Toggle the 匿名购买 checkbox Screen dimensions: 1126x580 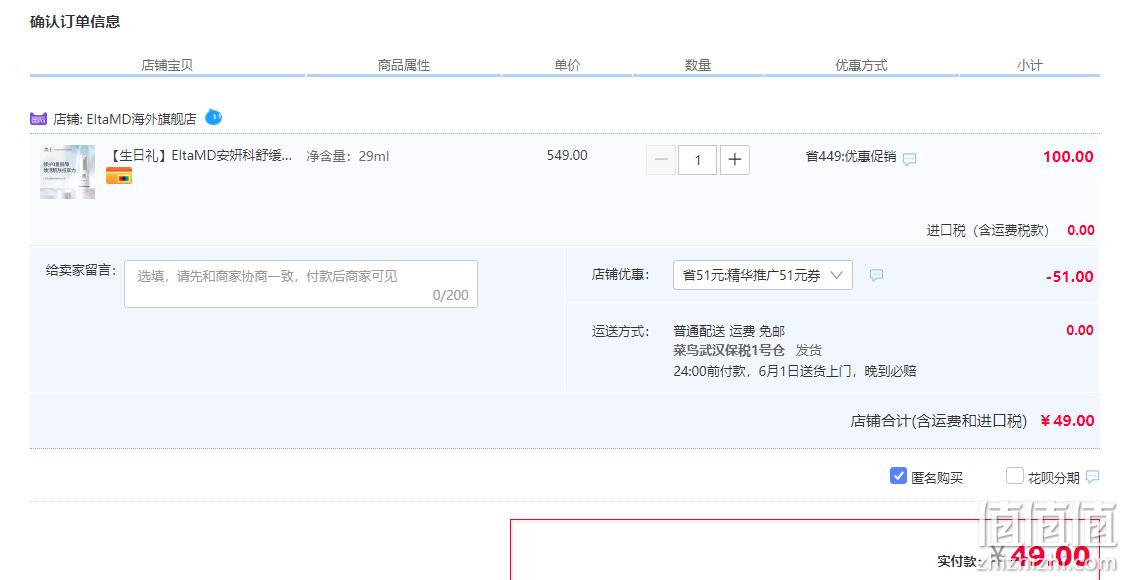pos(898,476)
